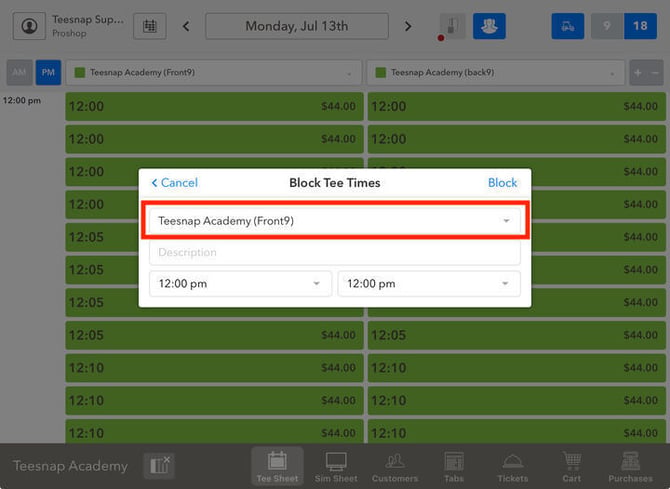Open the start time 12:00 pm dropdown

coord(240,284)
